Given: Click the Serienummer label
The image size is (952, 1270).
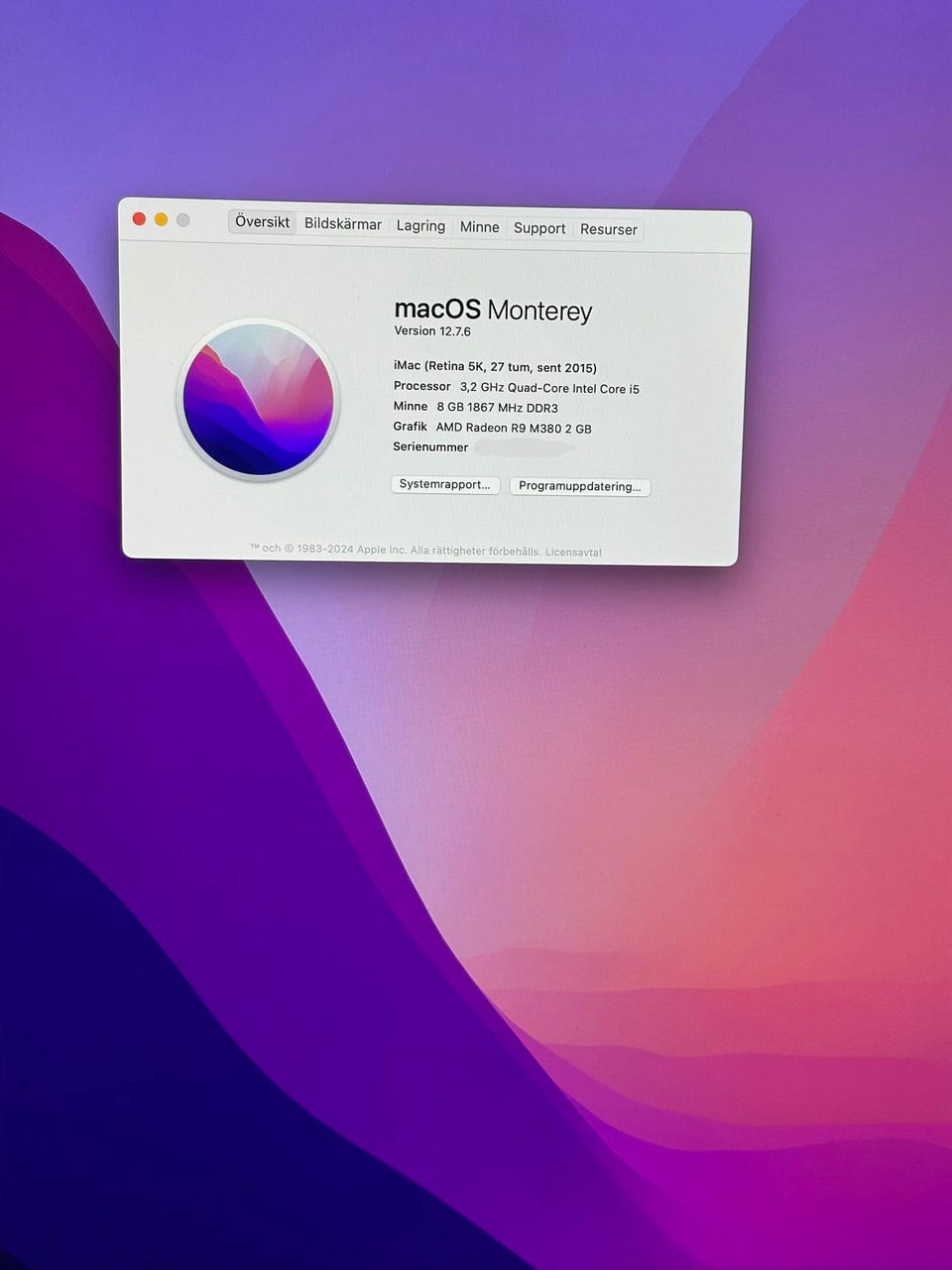Looking at the screenshot, I should (430, 447).
